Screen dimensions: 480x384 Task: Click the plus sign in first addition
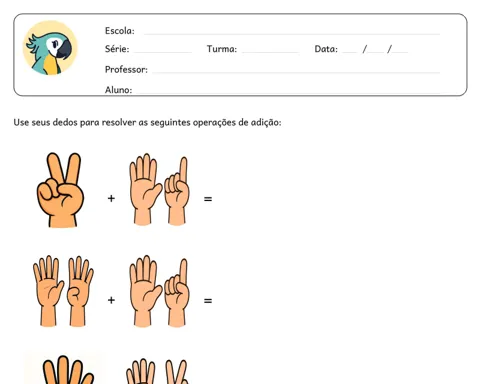111,199
